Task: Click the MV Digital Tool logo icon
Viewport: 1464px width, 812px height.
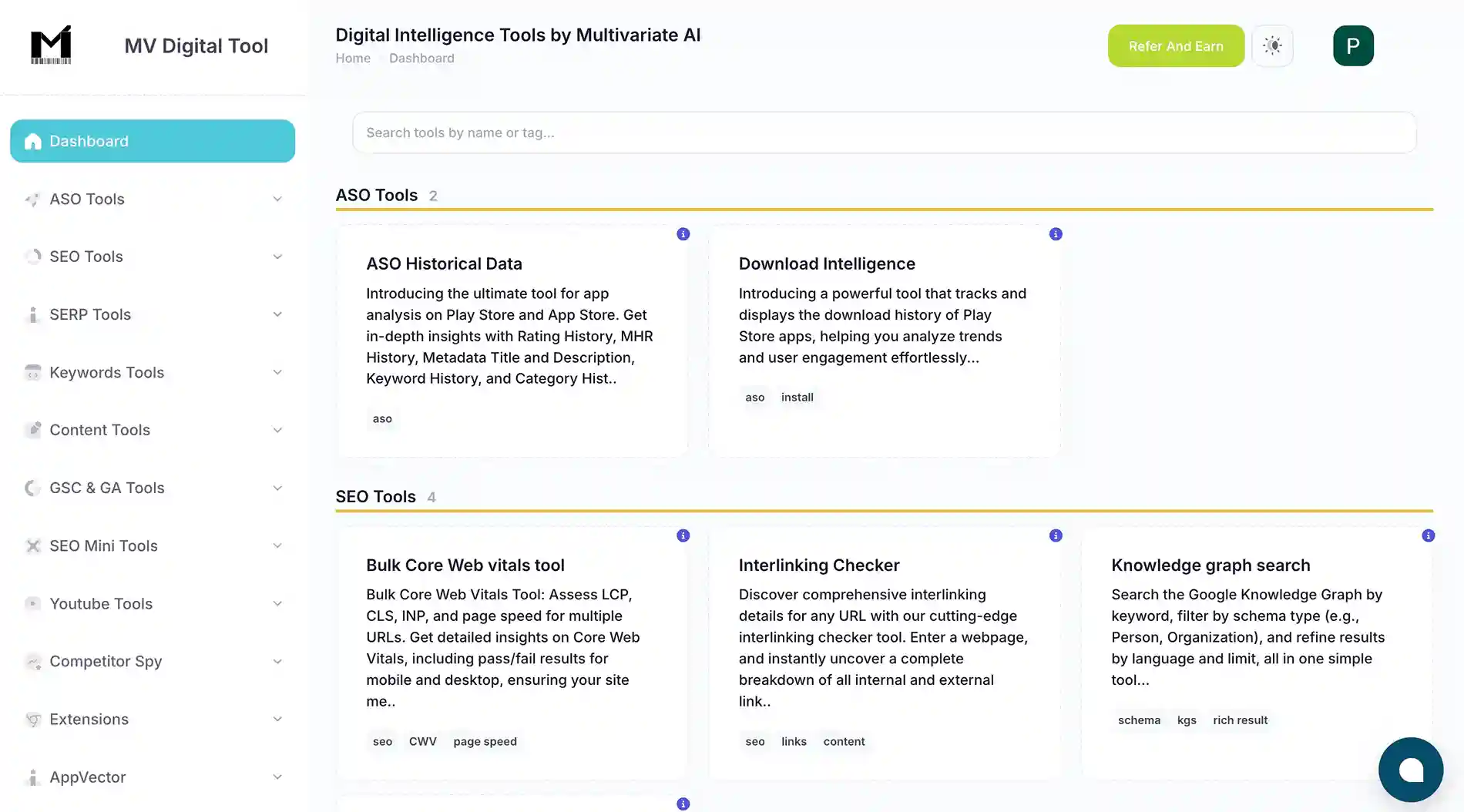Action: click(51, 45)
